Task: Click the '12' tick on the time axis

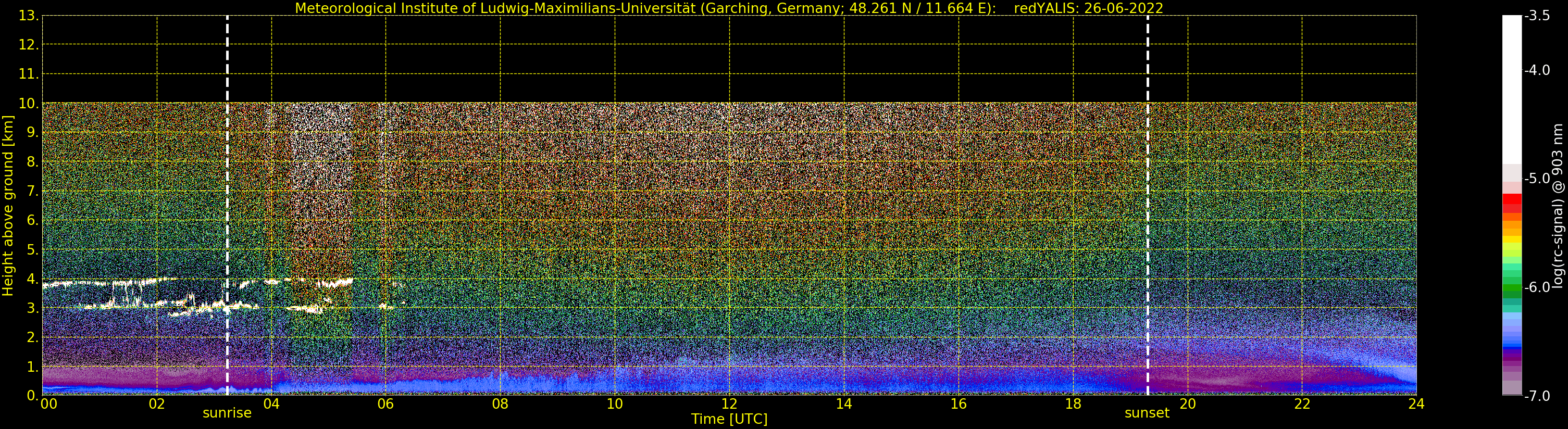Action: pyautogui.click(x=729, y=404)
